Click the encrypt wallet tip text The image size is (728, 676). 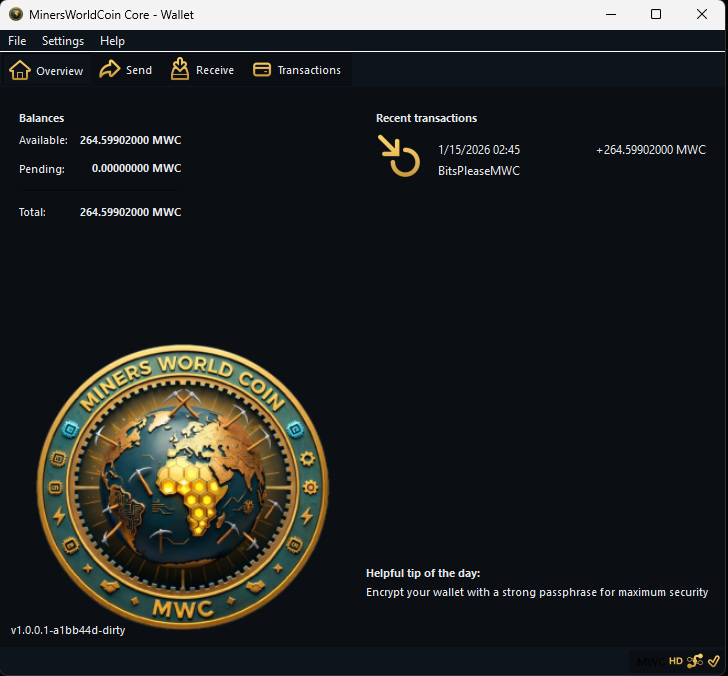pyautogui.click(x=537, y=592)
